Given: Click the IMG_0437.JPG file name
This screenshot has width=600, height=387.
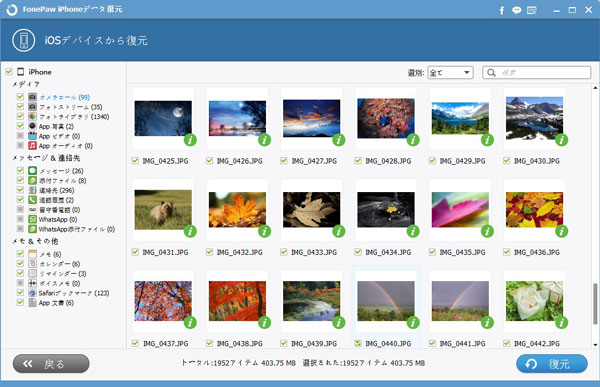Looking at the screenshot, I should pos(165,344).
